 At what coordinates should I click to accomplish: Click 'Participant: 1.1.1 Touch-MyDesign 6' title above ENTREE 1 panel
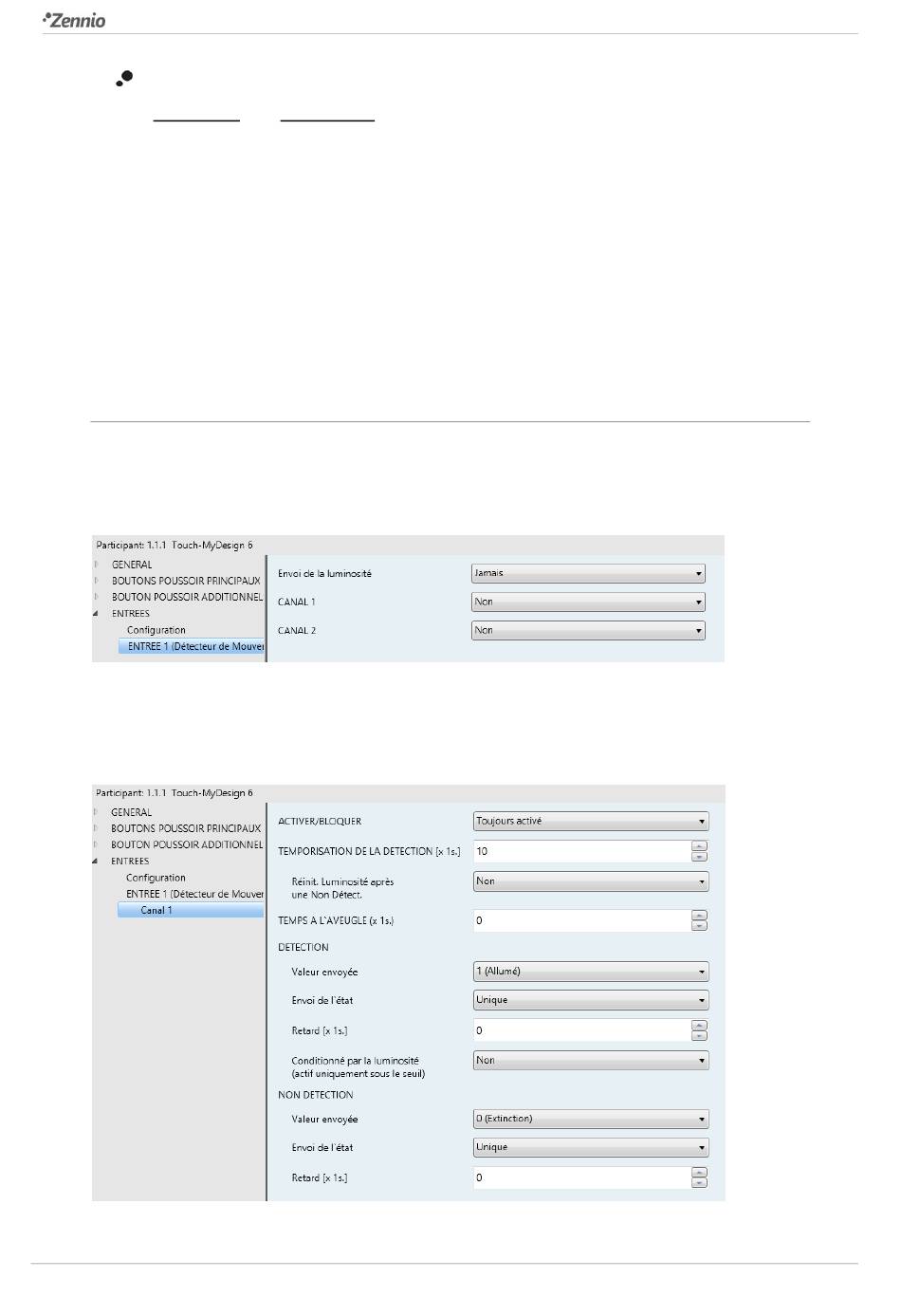click(x=175, y=546)
